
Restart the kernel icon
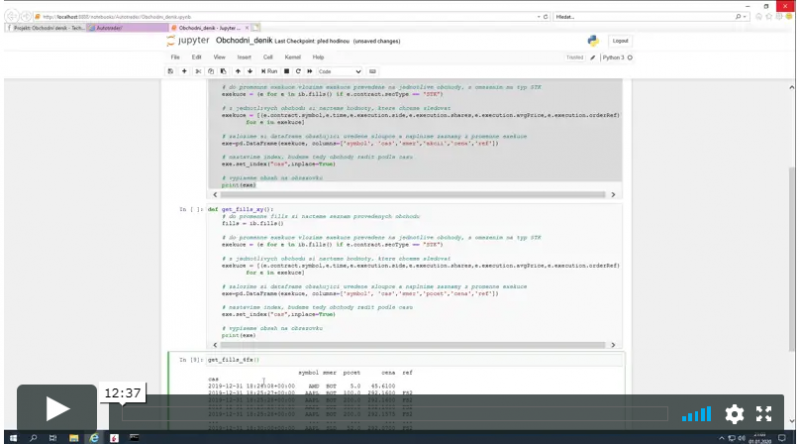[298, 71]
